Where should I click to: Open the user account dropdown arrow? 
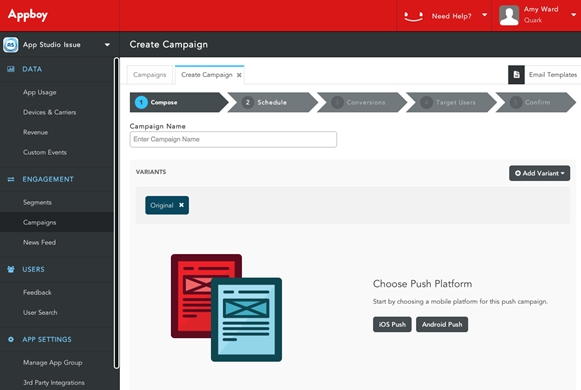574,15
